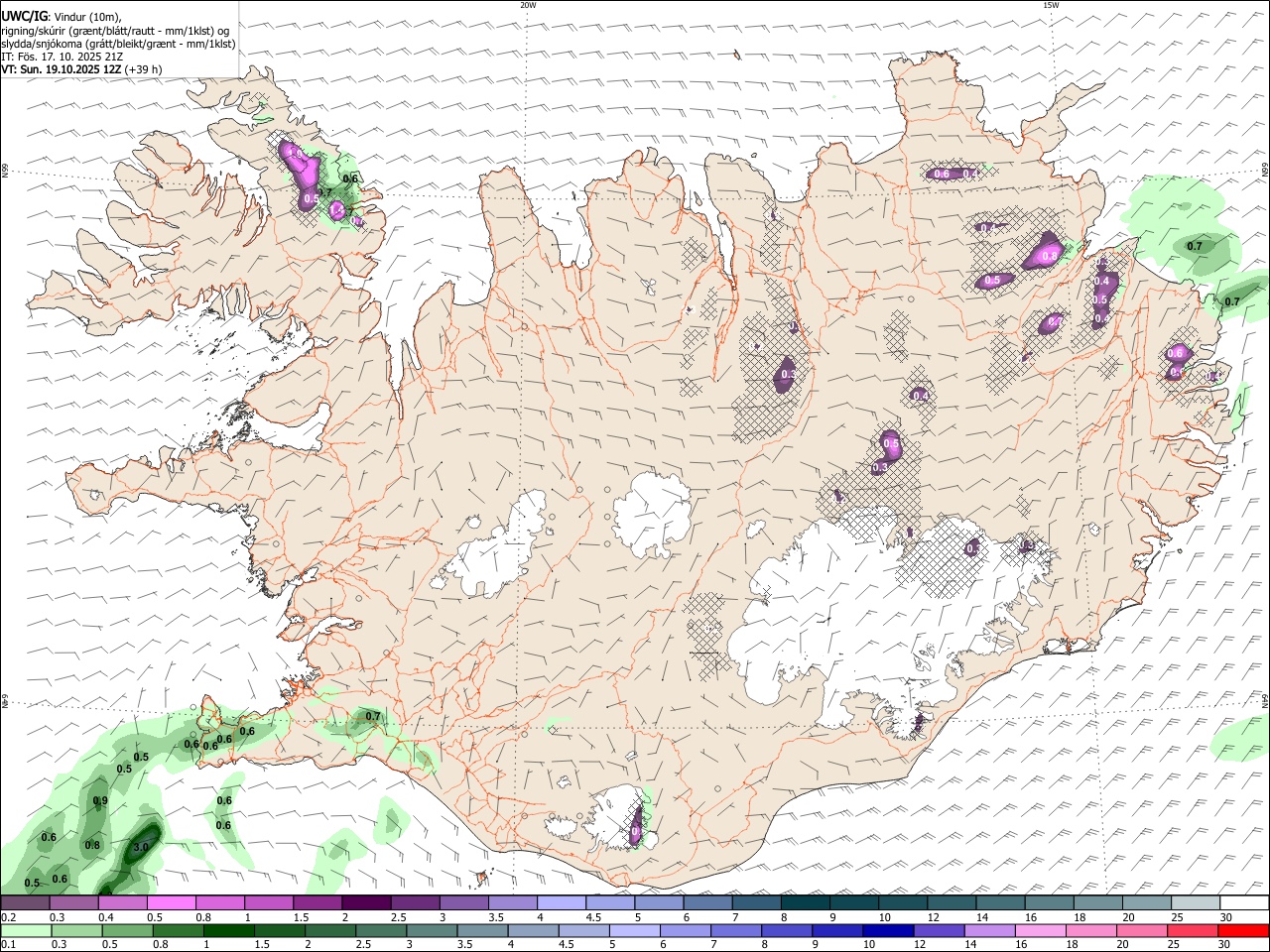The image size is (1270, 952).
Task: Click the '3.0' precipitation value offshore southwest
Action: point(140,847)
